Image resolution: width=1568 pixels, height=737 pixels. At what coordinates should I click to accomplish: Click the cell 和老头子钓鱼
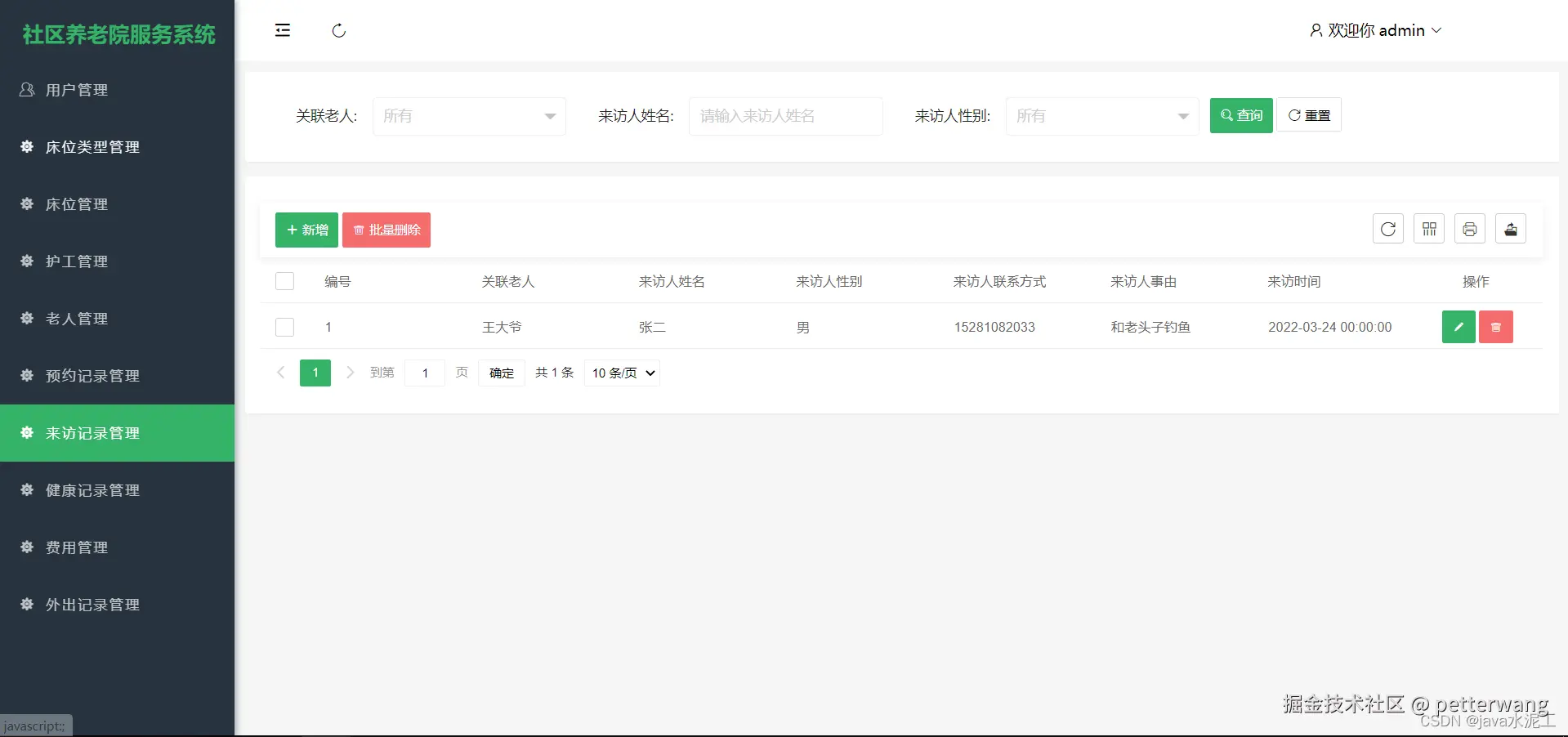(1150, 327)
